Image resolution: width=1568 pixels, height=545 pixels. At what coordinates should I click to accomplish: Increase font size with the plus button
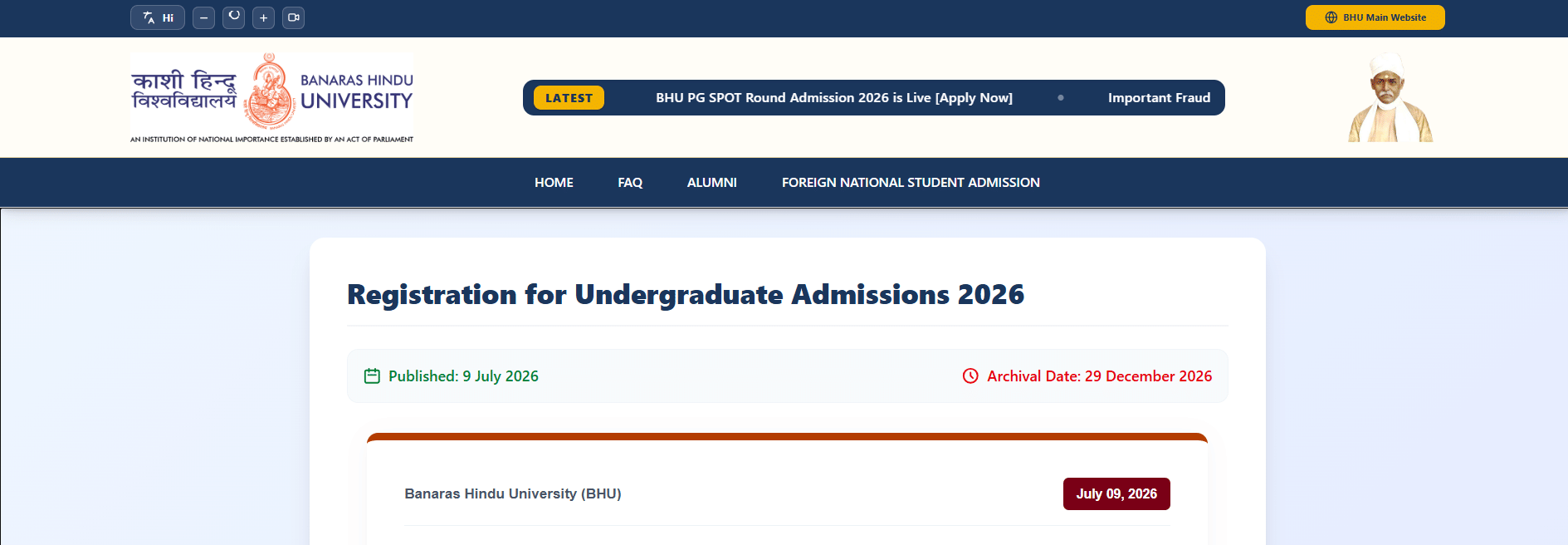pyautogui.click(x=264, y=17)
